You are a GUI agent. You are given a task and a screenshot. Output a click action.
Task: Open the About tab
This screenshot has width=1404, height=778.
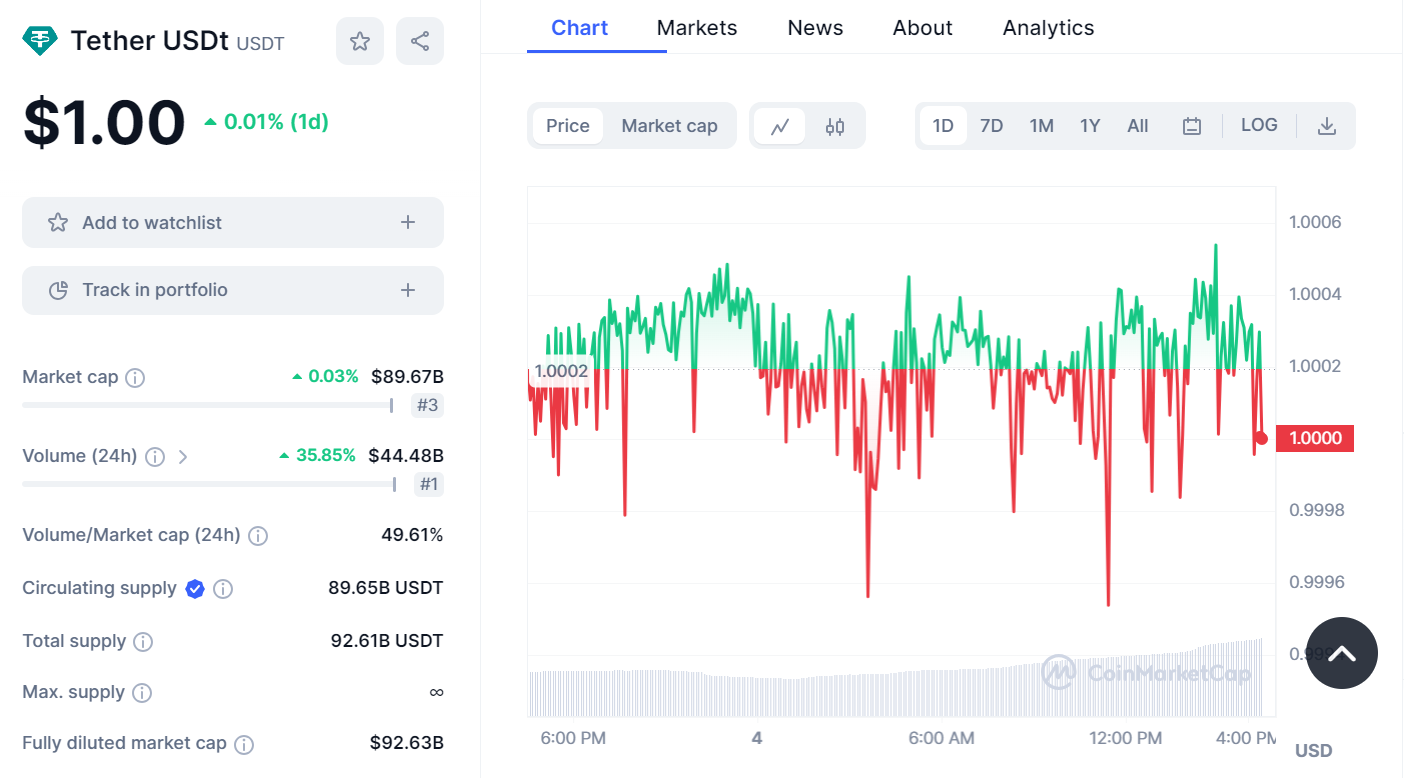(x=923, y=28)
